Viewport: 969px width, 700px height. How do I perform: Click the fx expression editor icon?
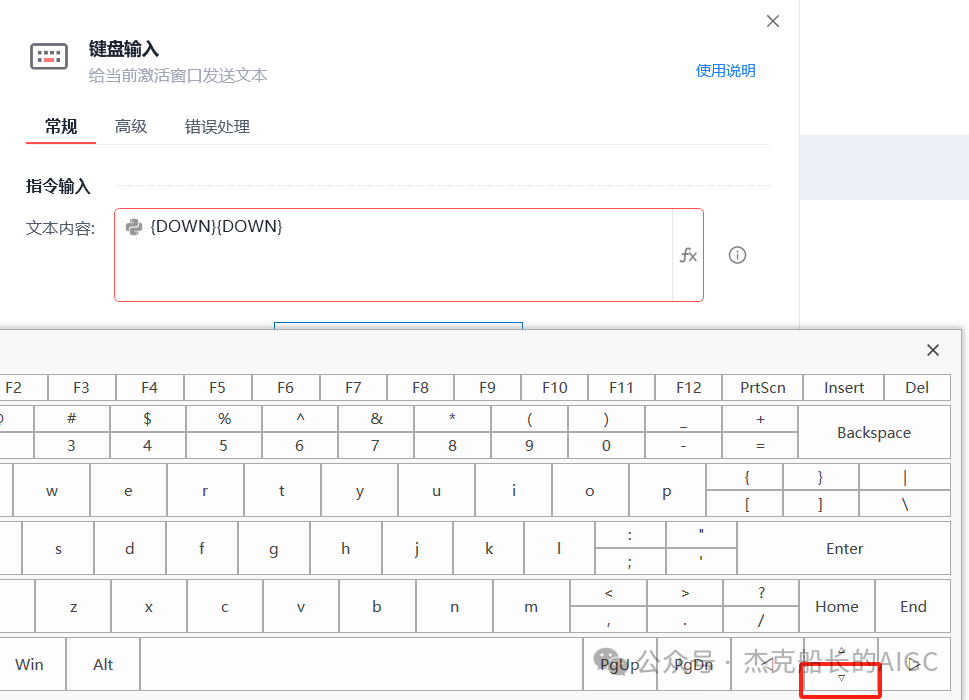click(x=688, y=255)
